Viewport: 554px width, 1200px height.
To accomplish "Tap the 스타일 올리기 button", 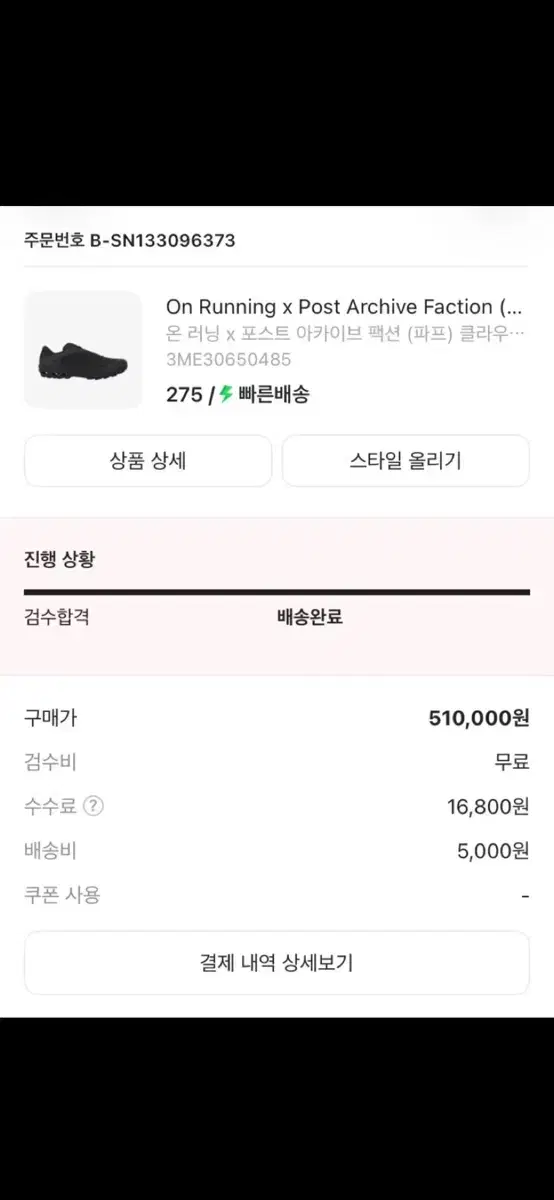I will (406, 461).
